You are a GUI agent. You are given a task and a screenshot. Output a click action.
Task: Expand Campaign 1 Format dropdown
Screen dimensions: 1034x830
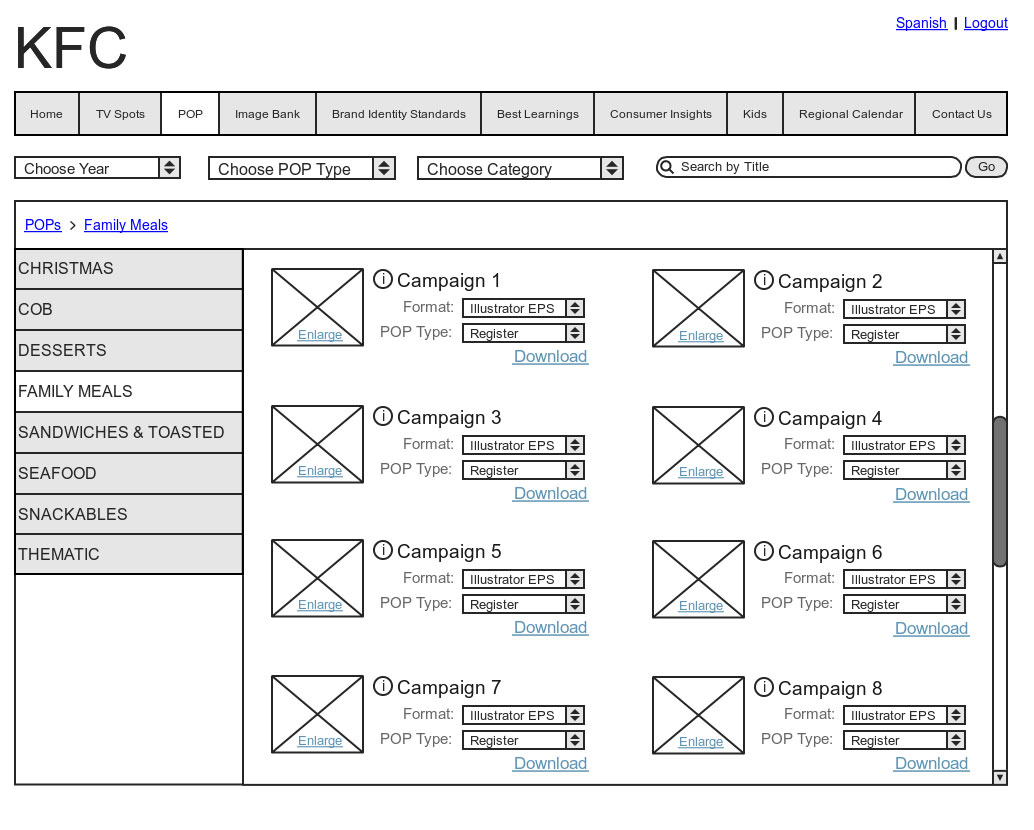524,308
